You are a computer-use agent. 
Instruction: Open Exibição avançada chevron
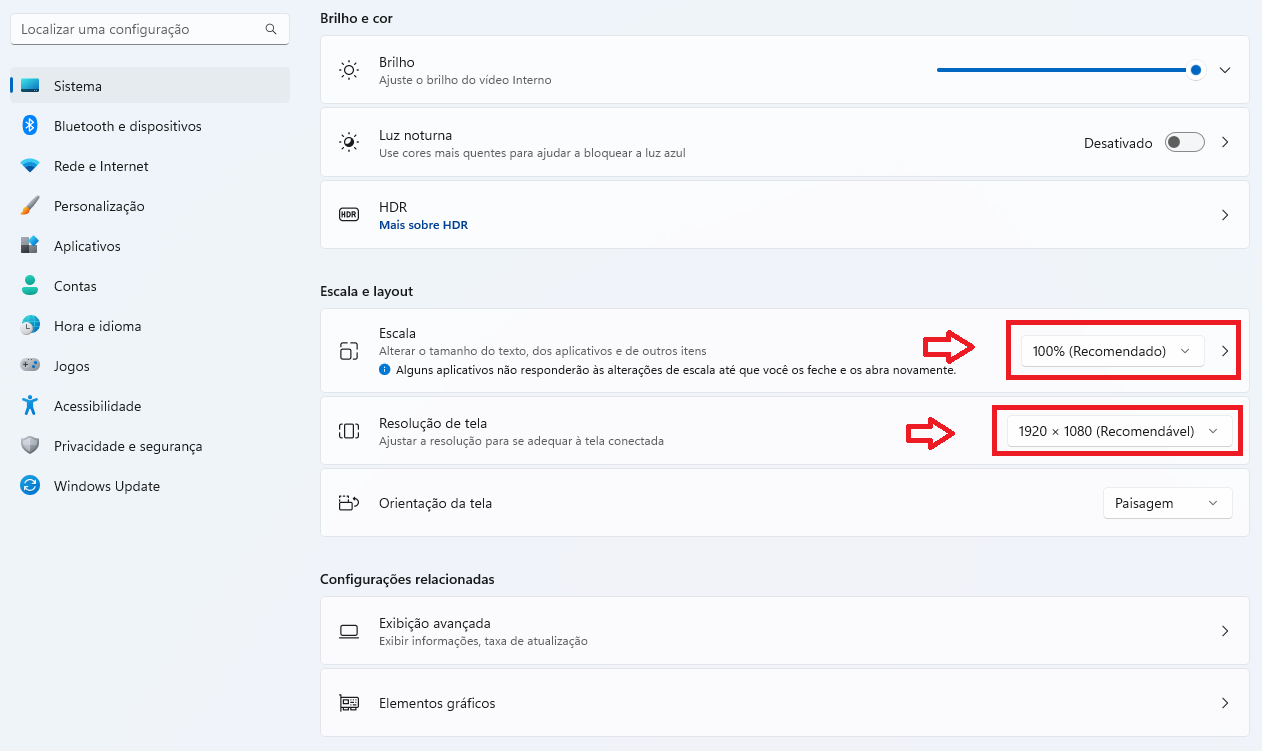[1225, 631]
